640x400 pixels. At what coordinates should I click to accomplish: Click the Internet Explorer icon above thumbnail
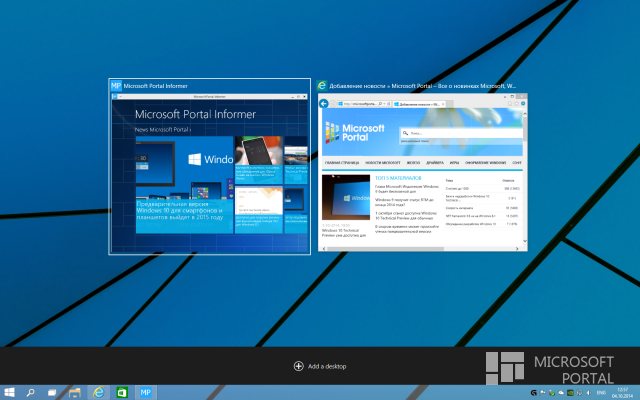coord(322,86)
